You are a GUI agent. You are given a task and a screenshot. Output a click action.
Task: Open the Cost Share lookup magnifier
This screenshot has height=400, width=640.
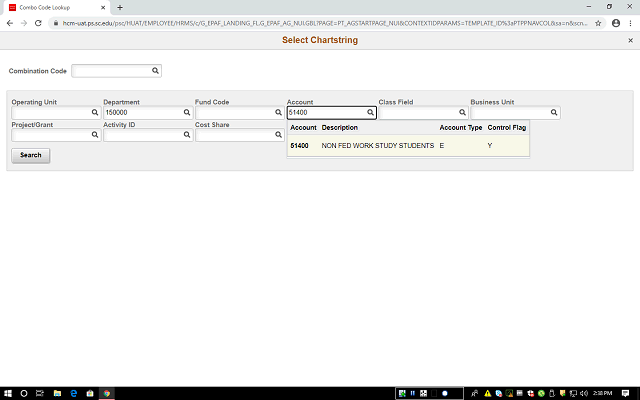point(278,135)
